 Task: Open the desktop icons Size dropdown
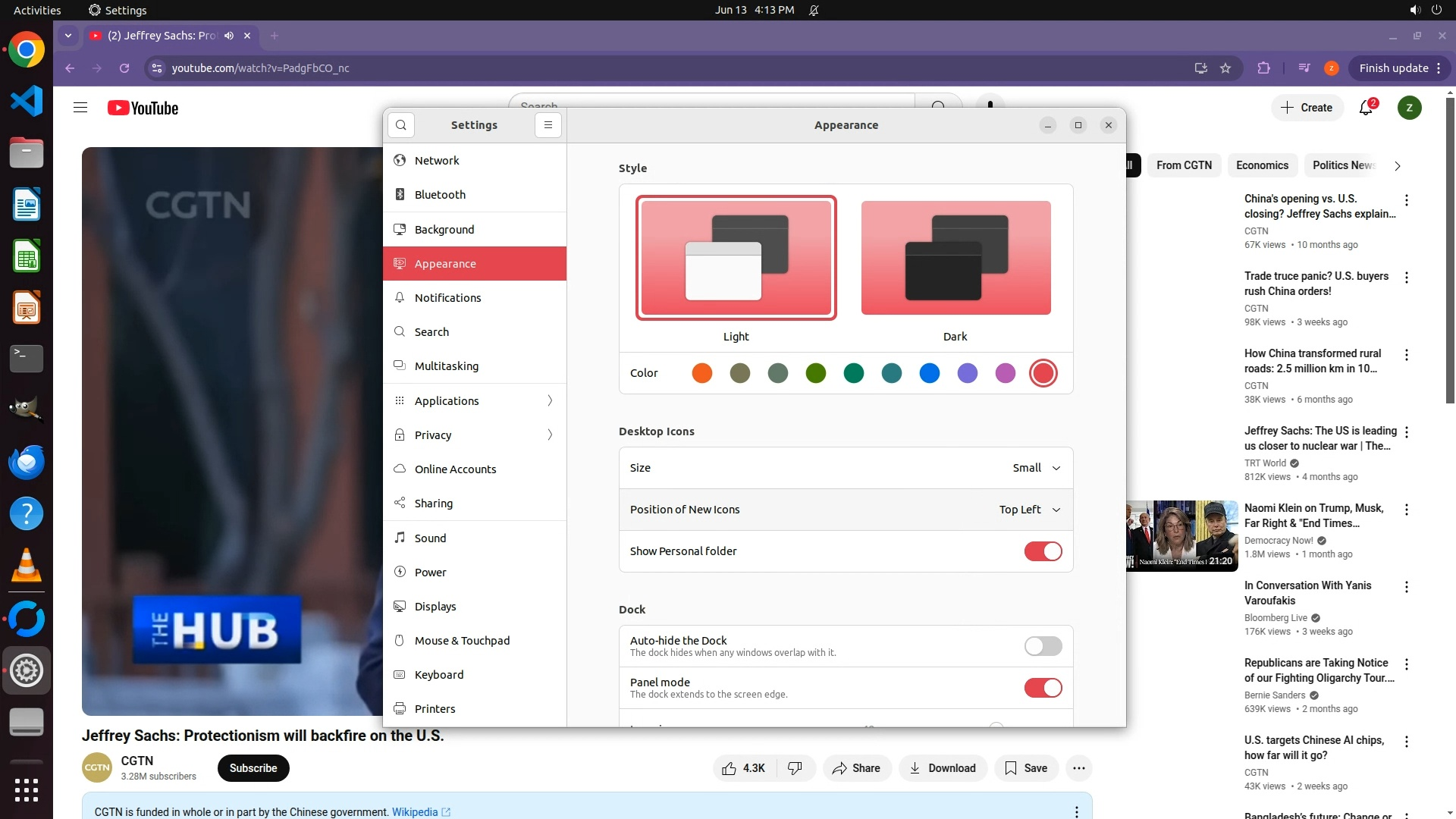[x=1036, y=468]
